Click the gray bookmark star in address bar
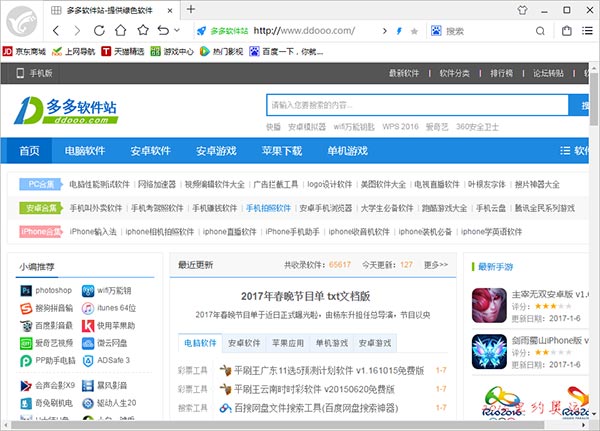 (414, 31)
